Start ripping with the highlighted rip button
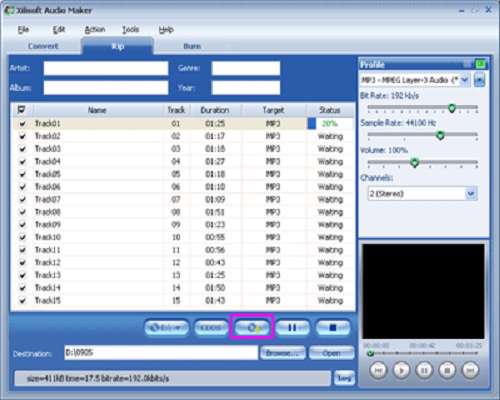 click(x=252, y=328)
